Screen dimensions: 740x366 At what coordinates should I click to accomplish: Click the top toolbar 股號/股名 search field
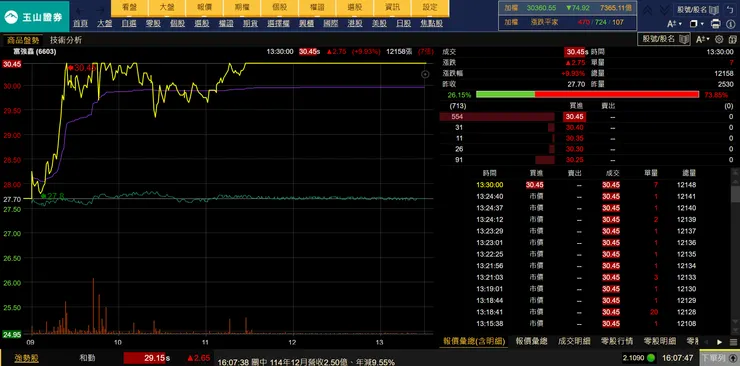pos(698,9)
